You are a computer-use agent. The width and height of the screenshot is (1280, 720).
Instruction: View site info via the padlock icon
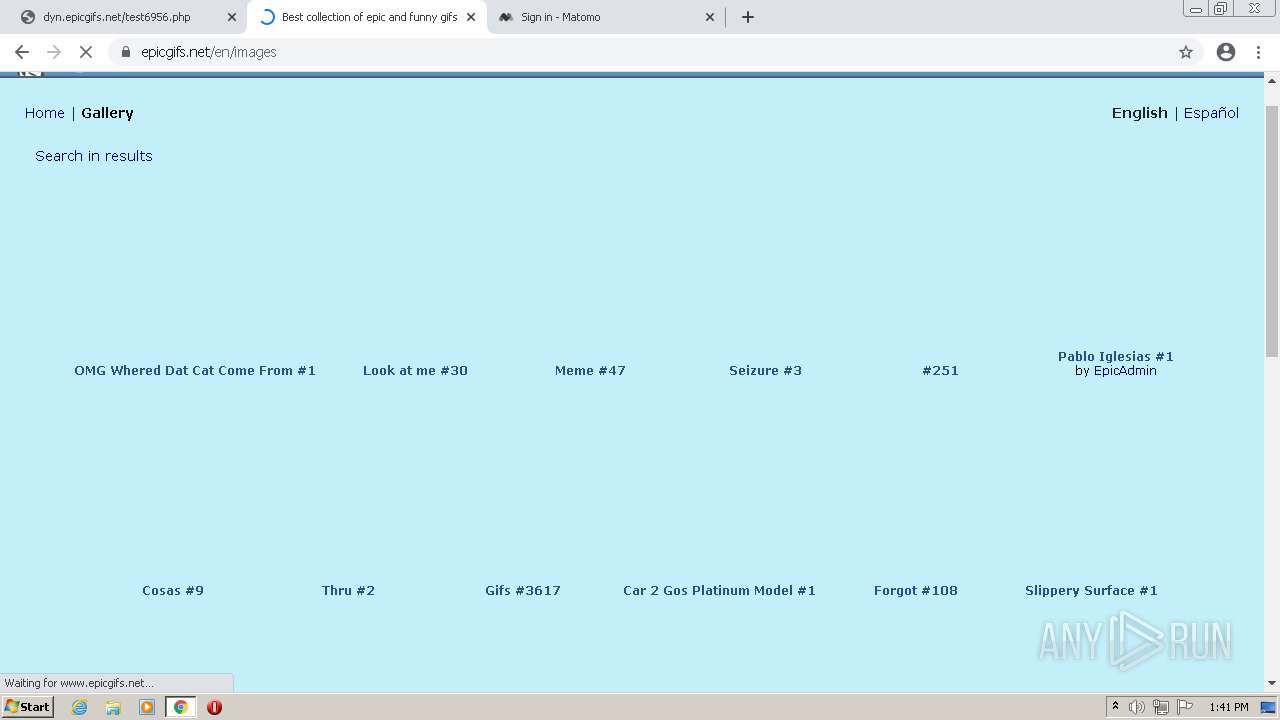[126, 52]
